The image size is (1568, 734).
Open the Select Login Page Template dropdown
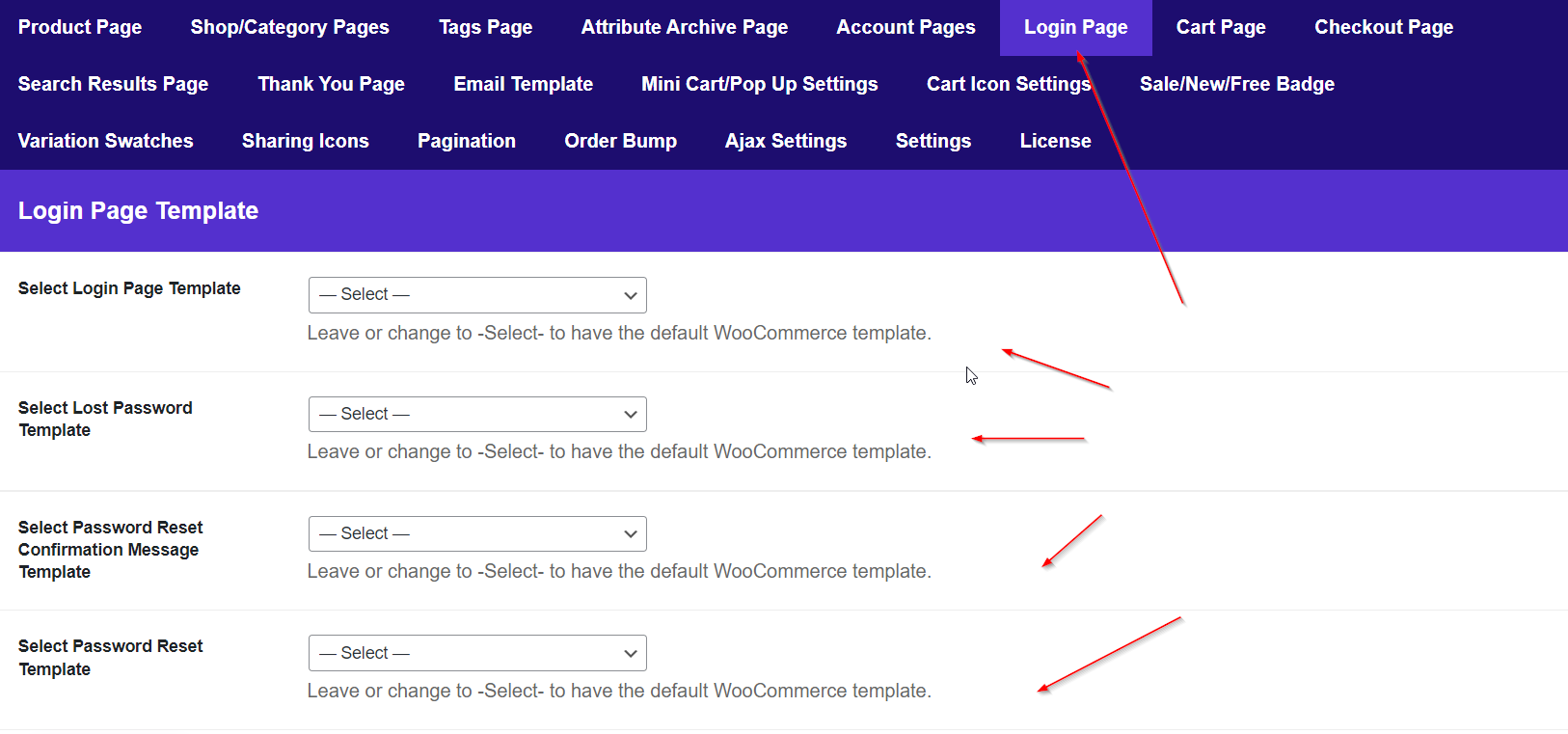pyautogui.click(x=477, y=295)
